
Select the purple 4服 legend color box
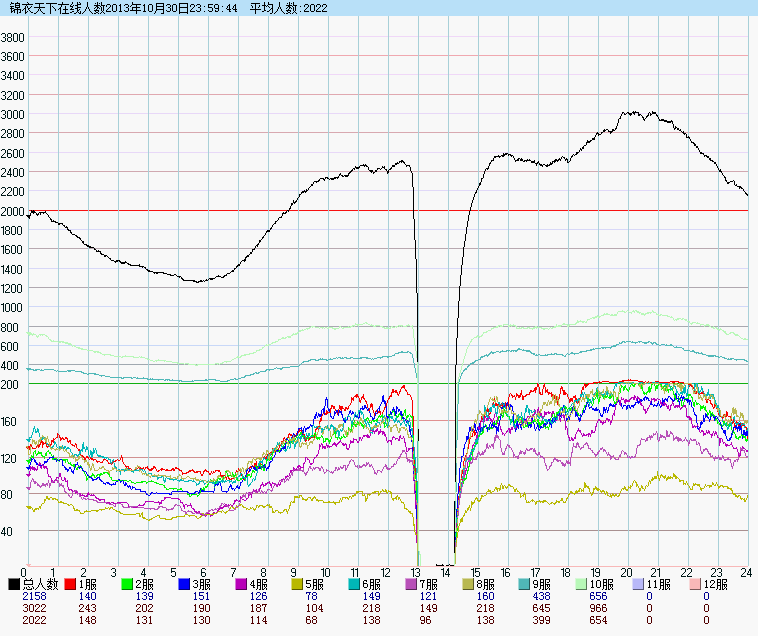(242, 583)
